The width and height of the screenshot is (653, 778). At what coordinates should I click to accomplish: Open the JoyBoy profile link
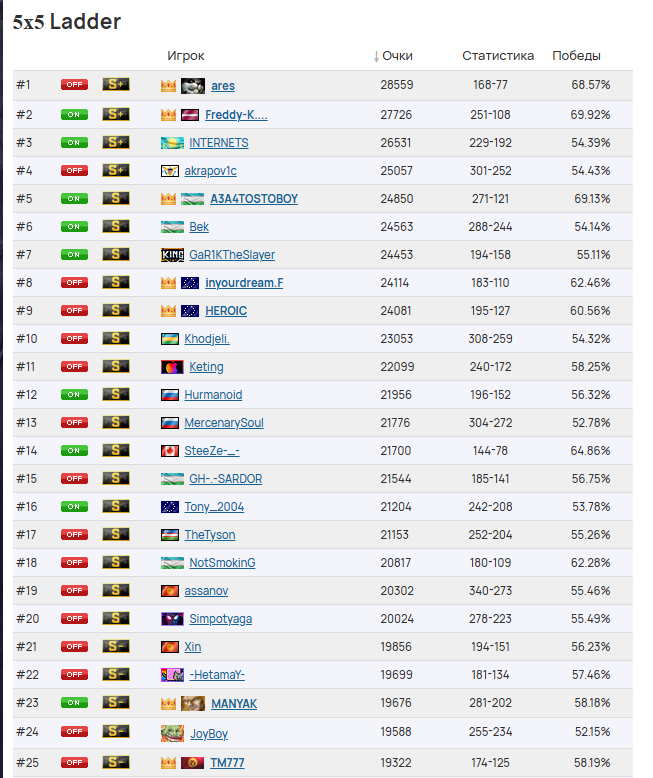pyautogui.click(x=209, y=734)
